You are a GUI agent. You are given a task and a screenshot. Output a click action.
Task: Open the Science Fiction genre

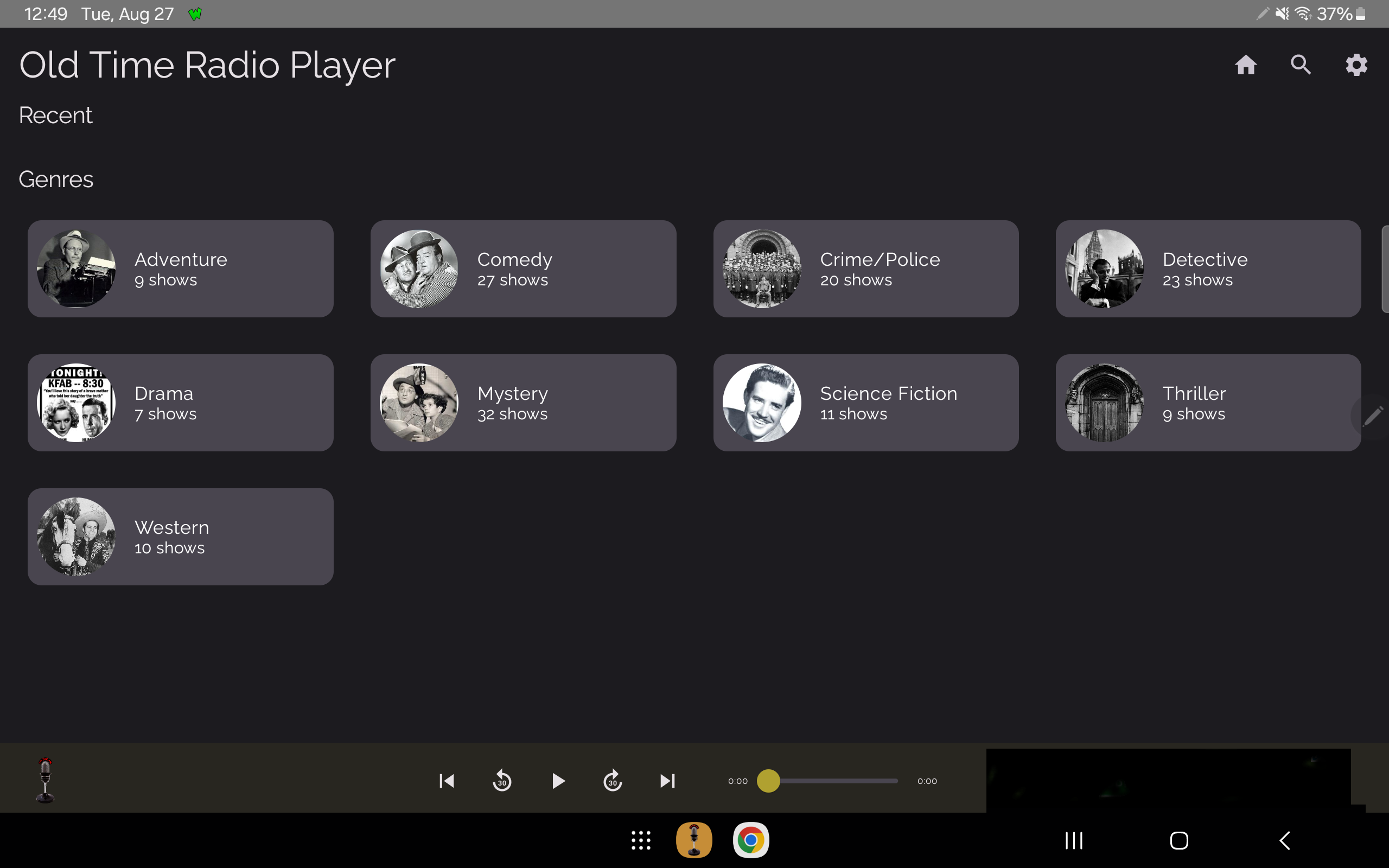point(865,403)
